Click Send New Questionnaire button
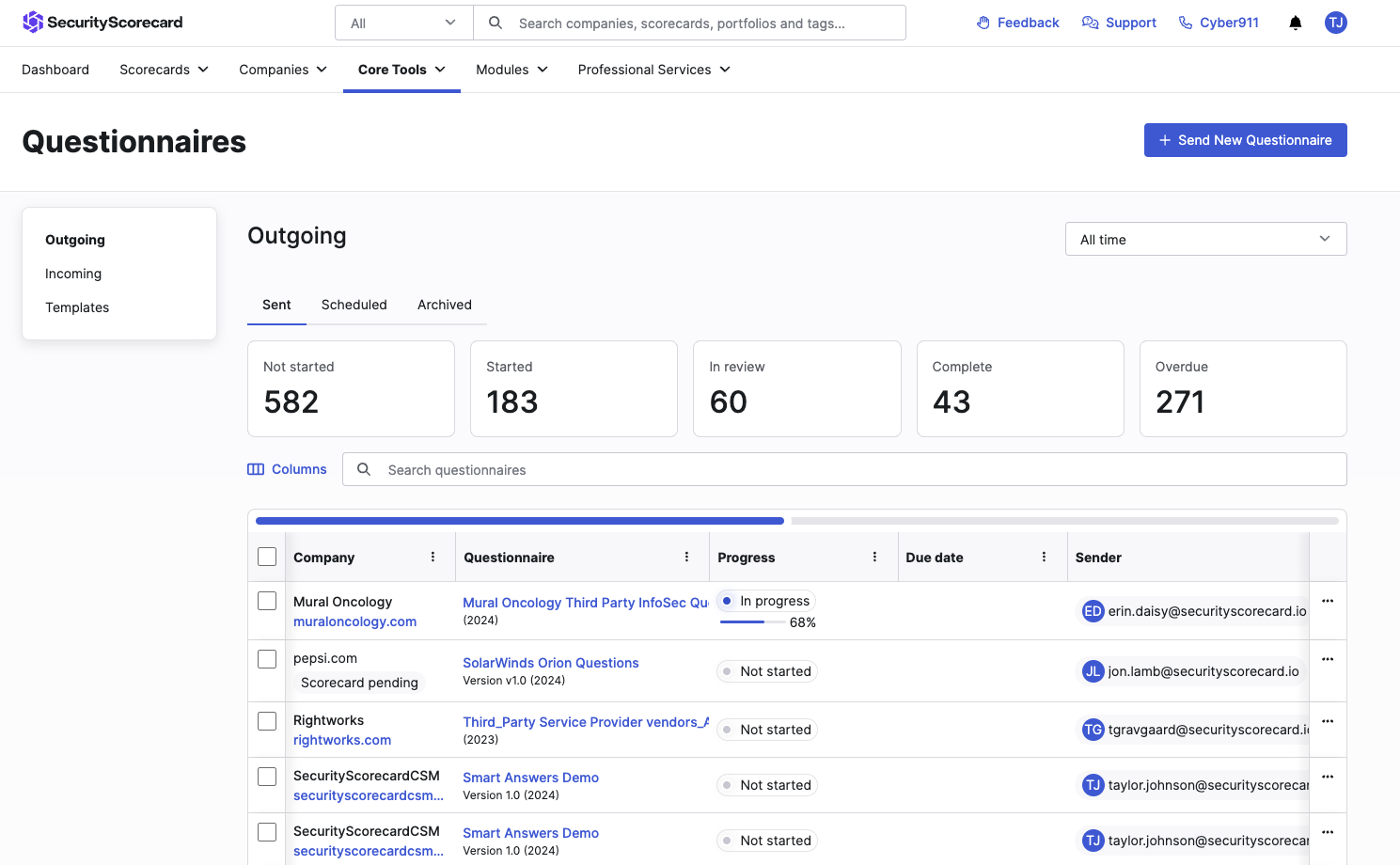Image resolution: width=1400 pixels, height=865 pixels. point(1245,140)
